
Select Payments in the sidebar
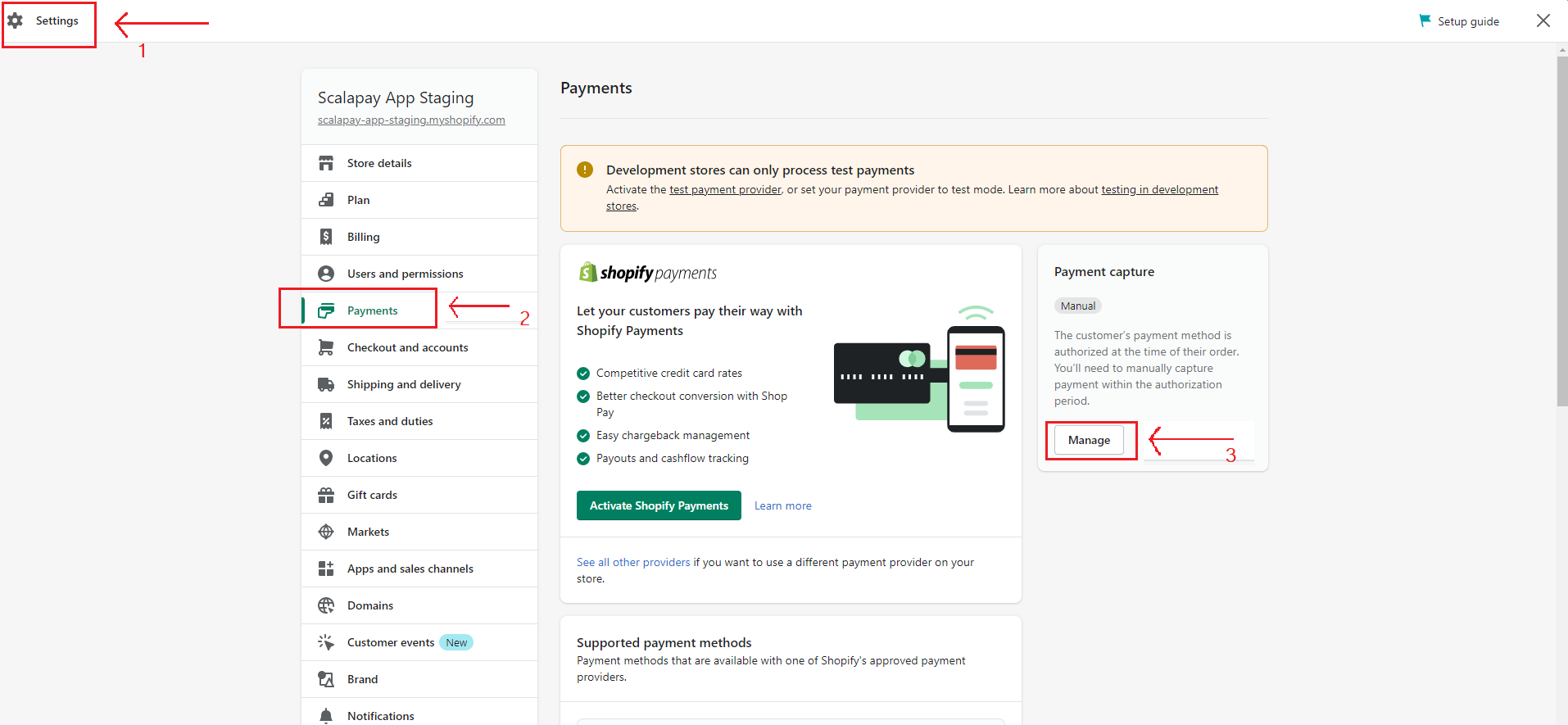(x=419, y=310)
